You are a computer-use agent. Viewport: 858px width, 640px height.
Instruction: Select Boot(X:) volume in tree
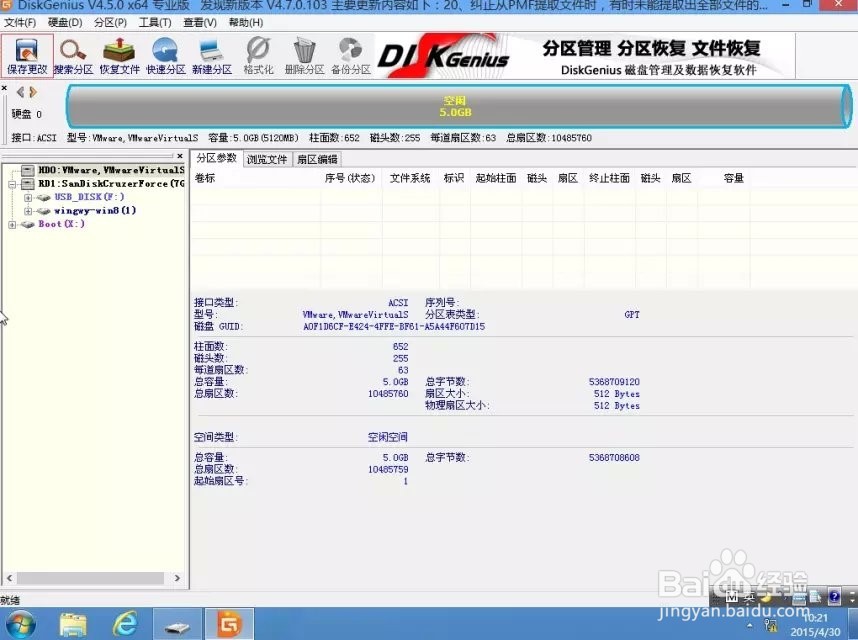coord(61,224)
